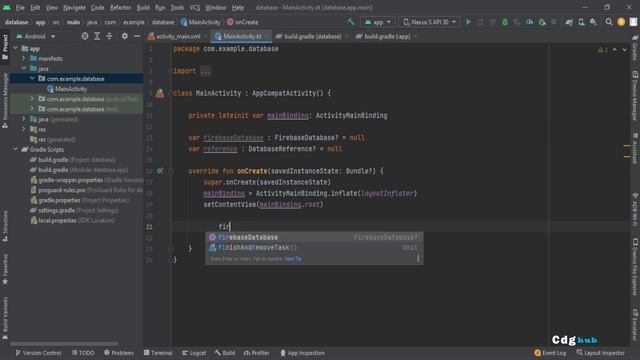Collapse the Gradle Scripts node
The width and height of the screenshot is (640, 360).
click(16, 149)
